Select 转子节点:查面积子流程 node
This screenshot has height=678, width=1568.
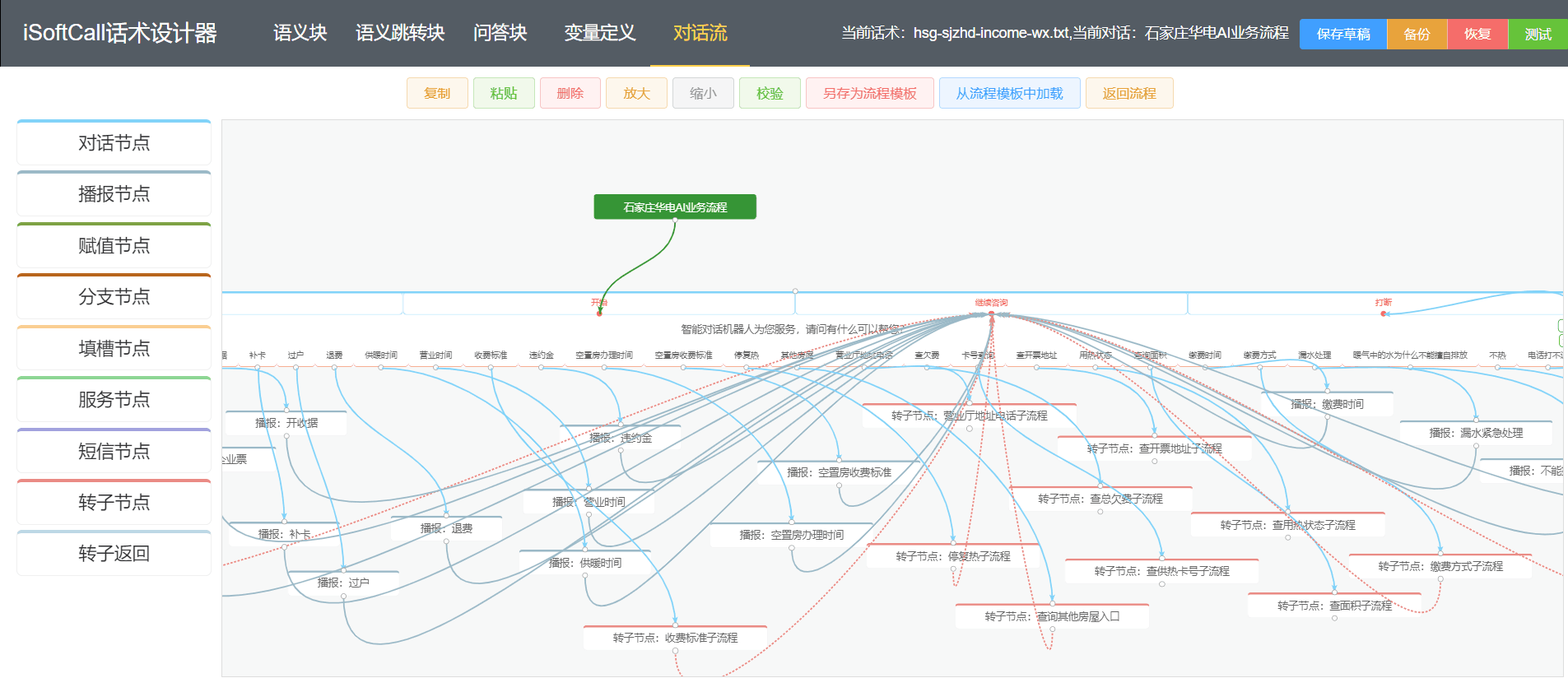pyautogui.click(x=1334, y=606)
